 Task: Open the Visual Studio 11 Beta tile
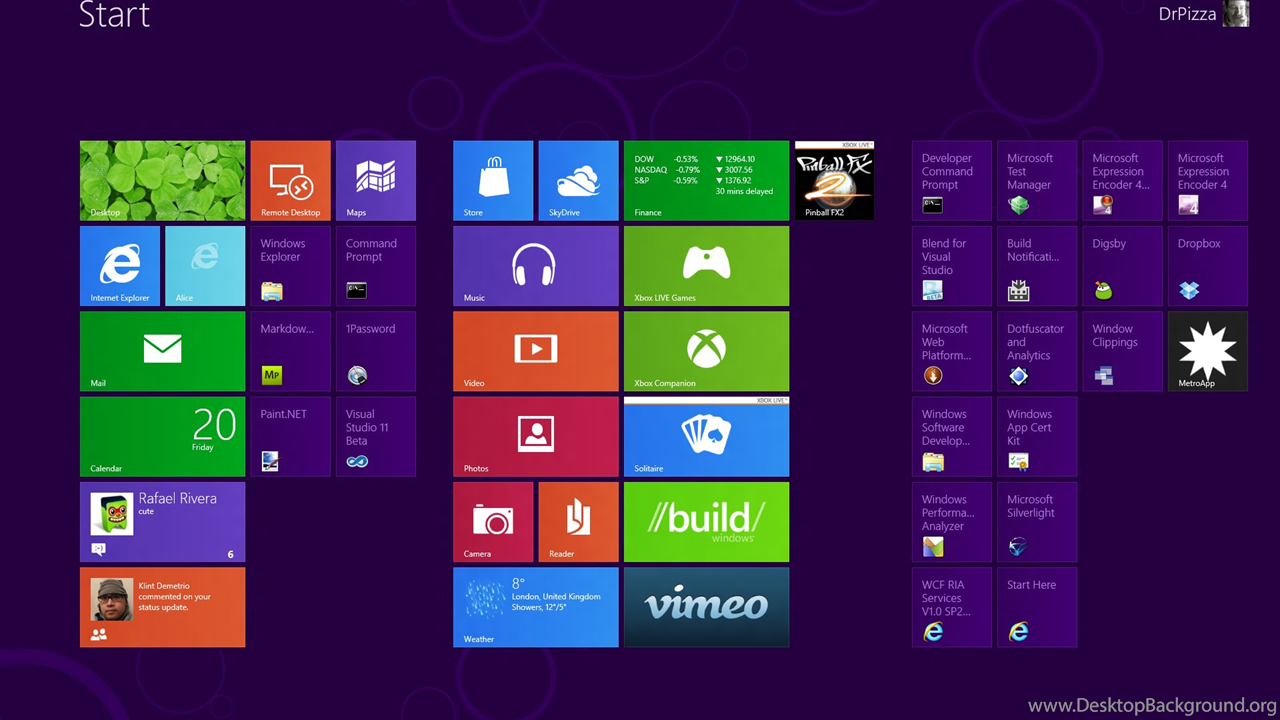click(x=376, y=437)
